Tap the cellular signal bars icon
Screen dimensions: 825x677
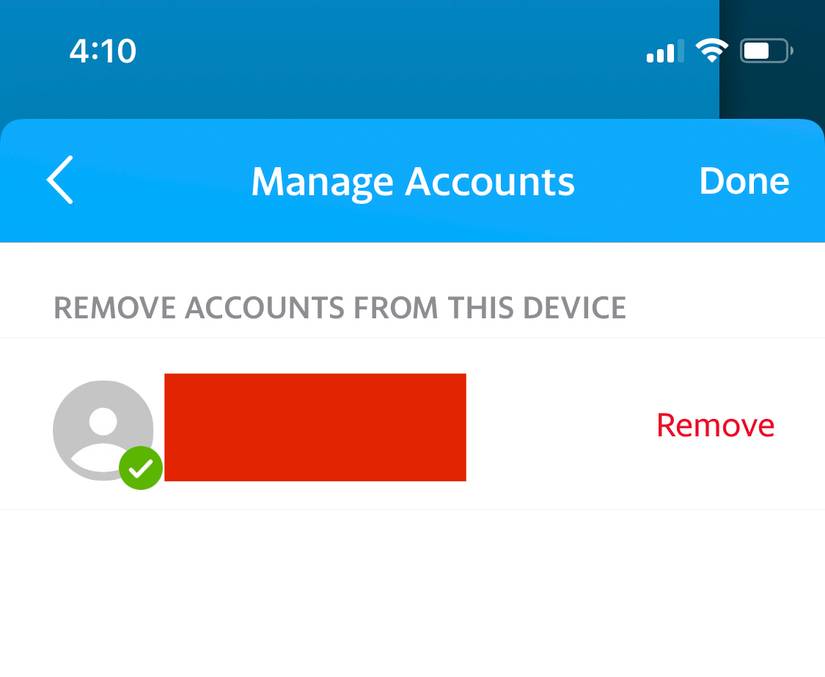point(664,51)
